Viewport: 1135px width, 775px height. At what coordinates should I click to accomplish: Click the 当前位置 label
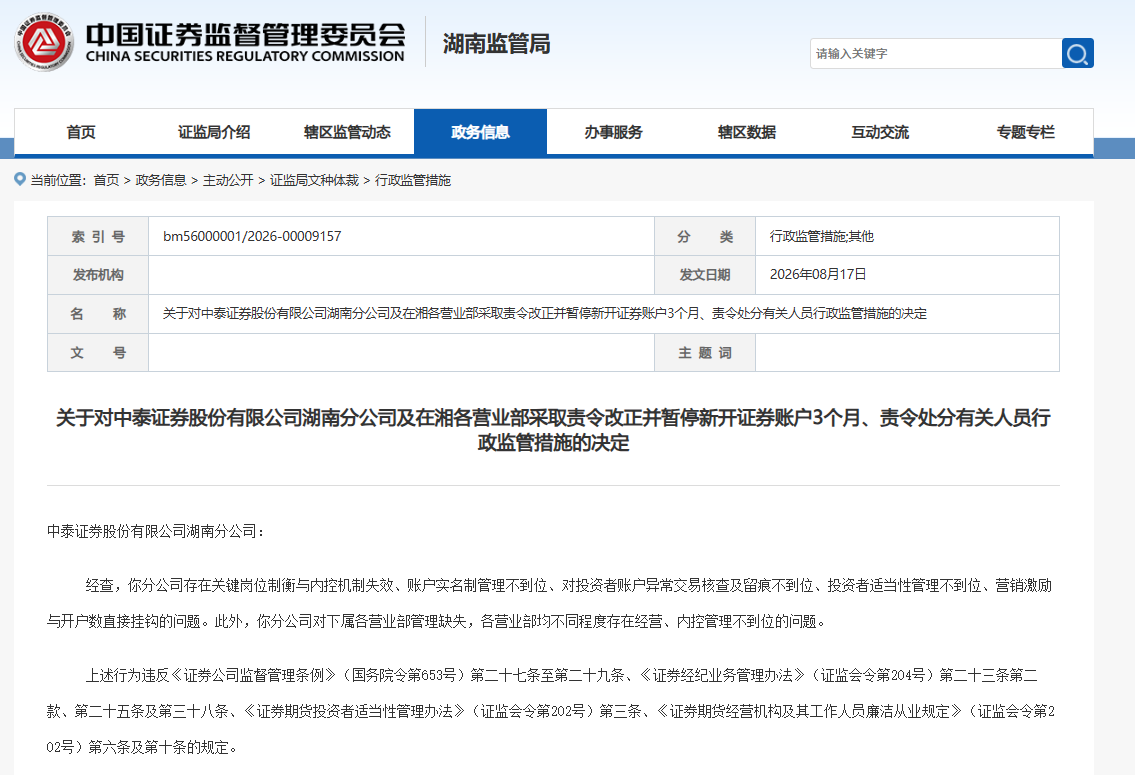pyautogui.click(x=57, y=180)
